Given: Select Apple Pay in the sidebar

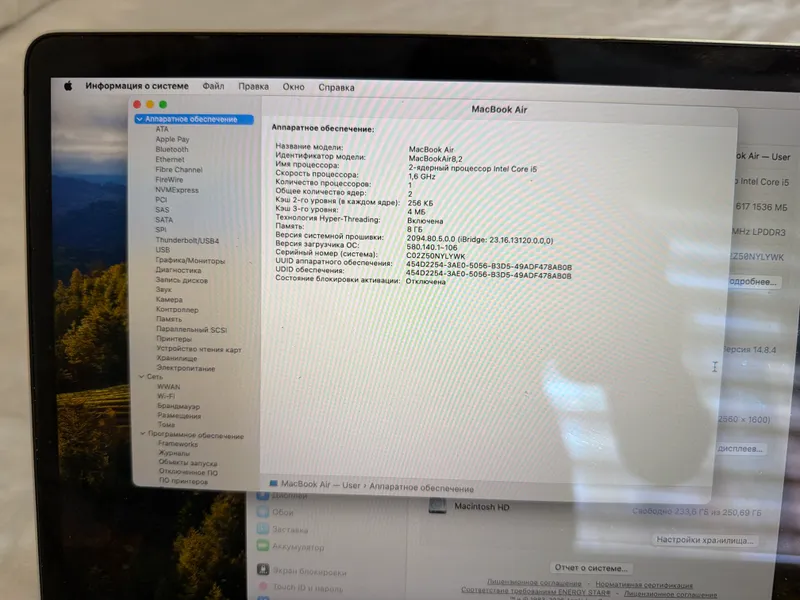Looking at the screenshot, I should [x=172, y=139].
